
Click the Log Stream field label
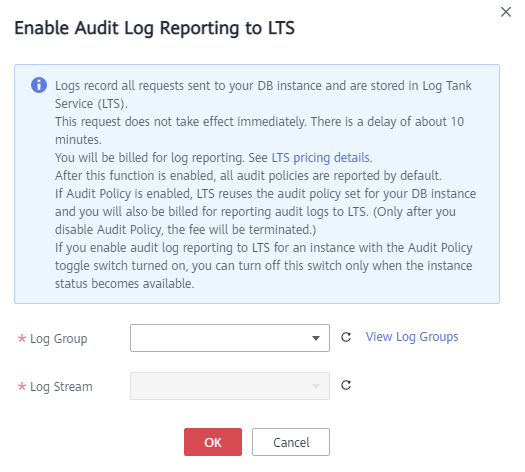(61, 387)
